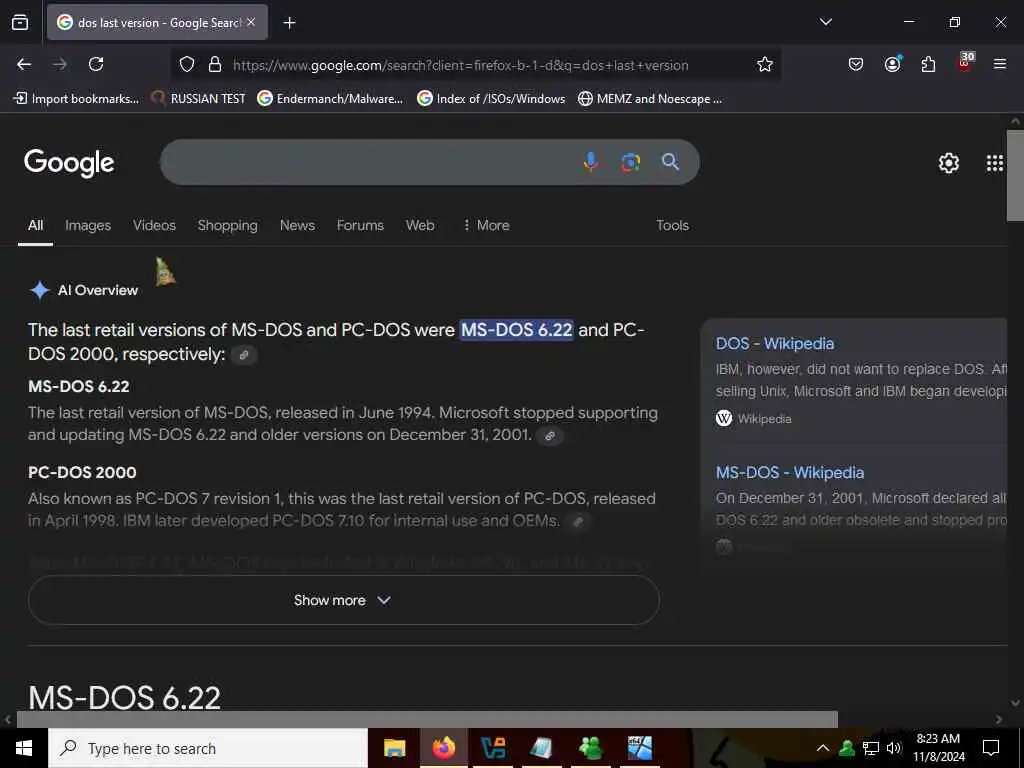The width and height of the screenshot is (1024, 768).
Task: Show hidden system tray icons chevron
Action: [823, 748]
